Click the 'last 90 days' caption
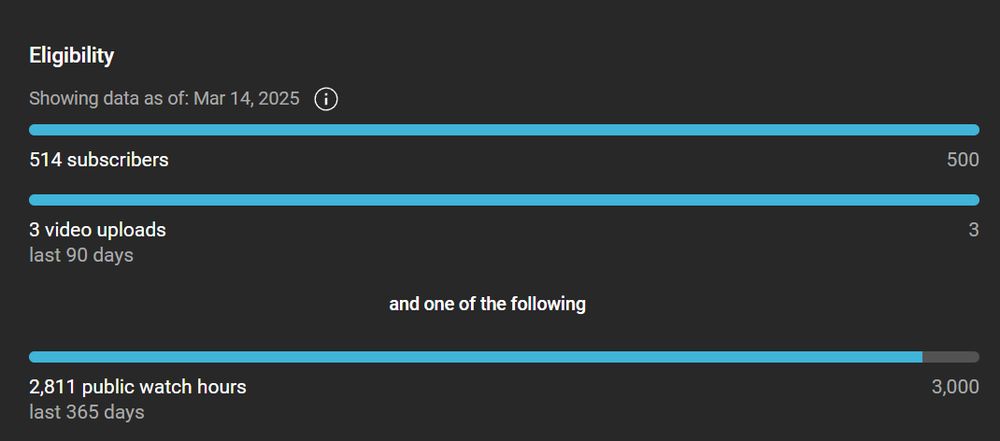 [81, 255]
